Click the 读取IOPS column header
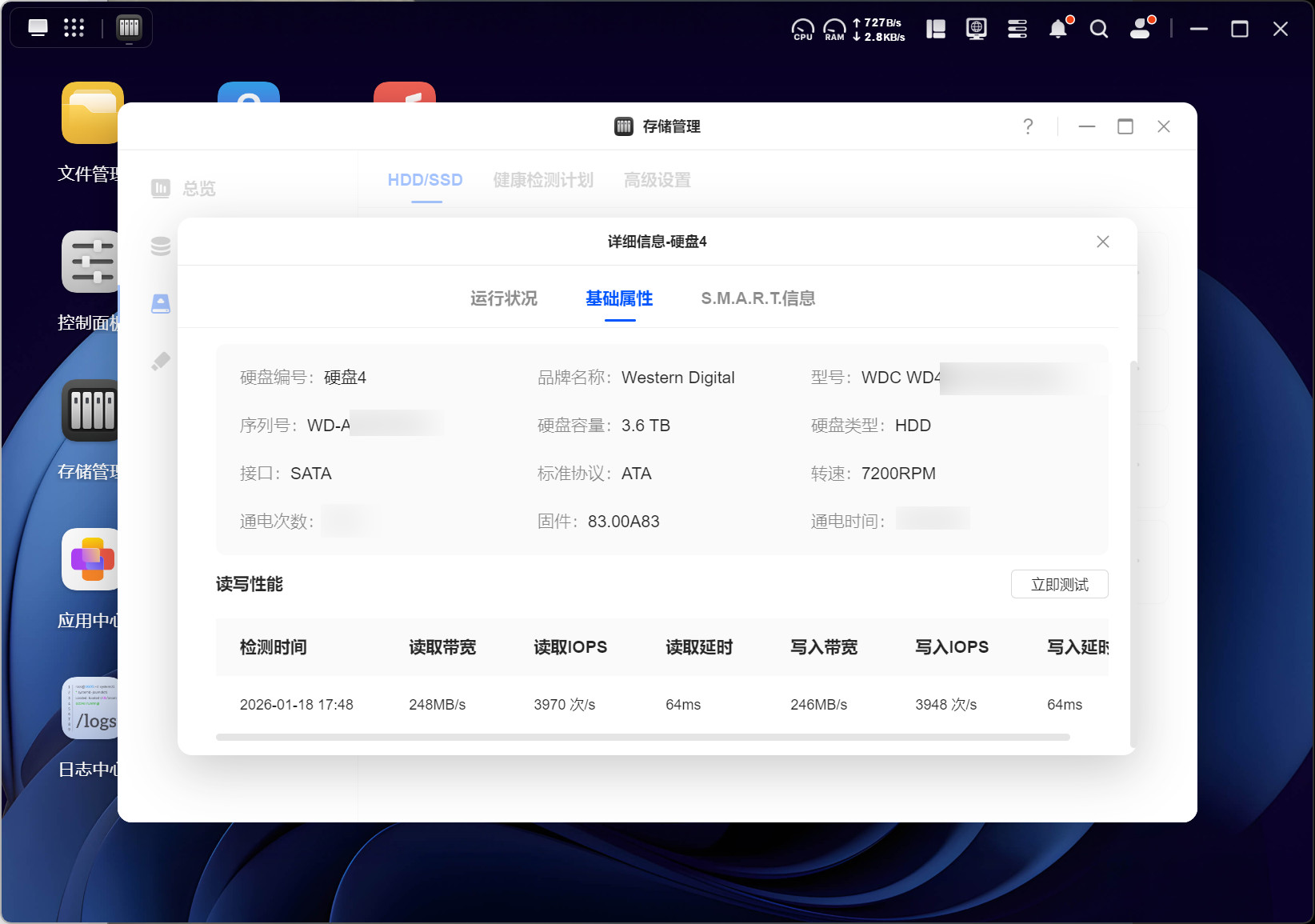This screenshot has height=924, width=1315. (x=570, y=647)
